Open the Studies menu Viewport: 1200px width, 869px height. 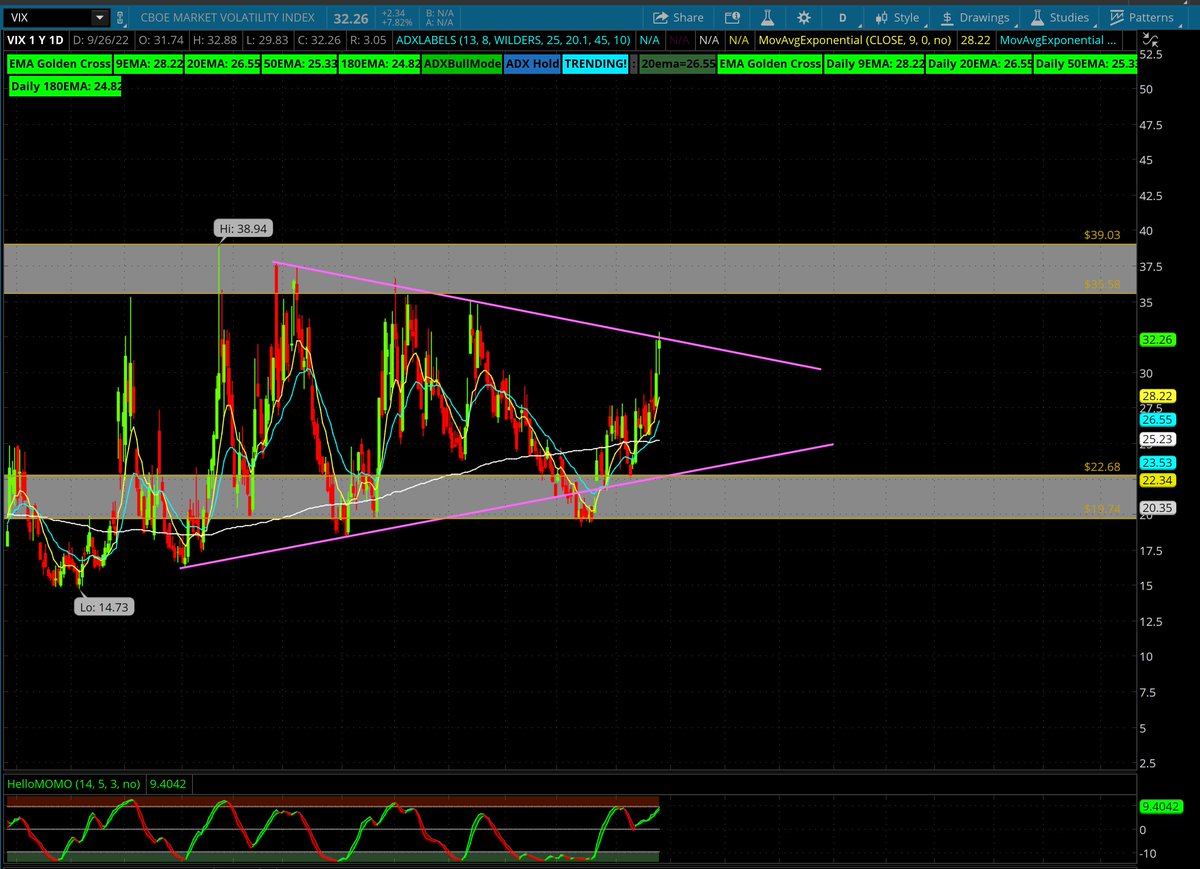(x=1060, y=17)
